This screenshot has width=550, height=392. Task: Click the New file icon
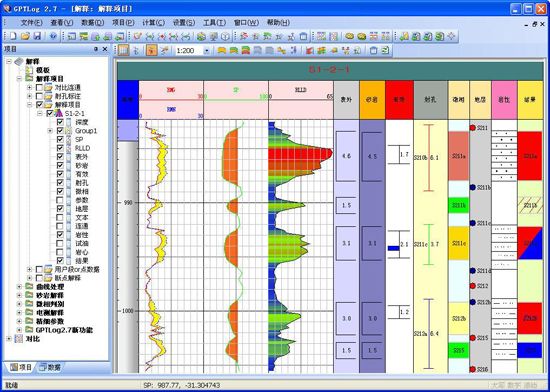(13, 36)
